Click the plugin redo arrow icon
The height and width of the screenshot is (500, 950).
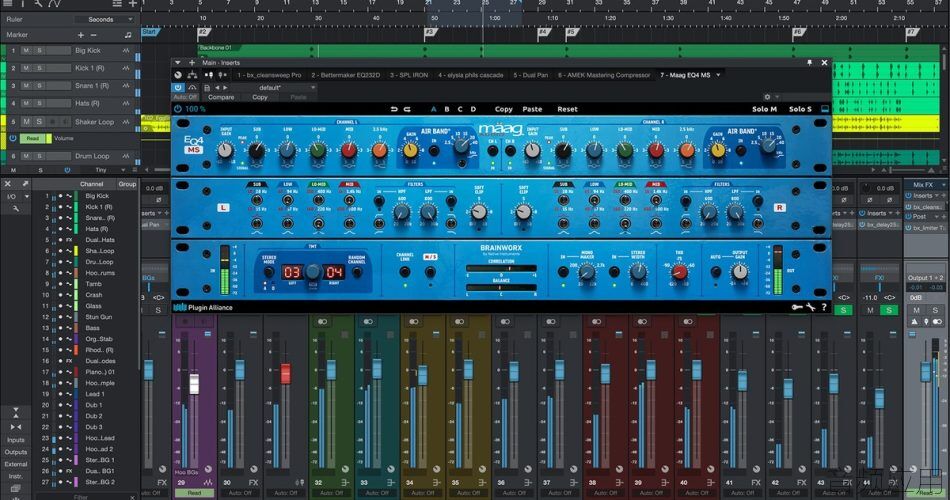point(407,109)
